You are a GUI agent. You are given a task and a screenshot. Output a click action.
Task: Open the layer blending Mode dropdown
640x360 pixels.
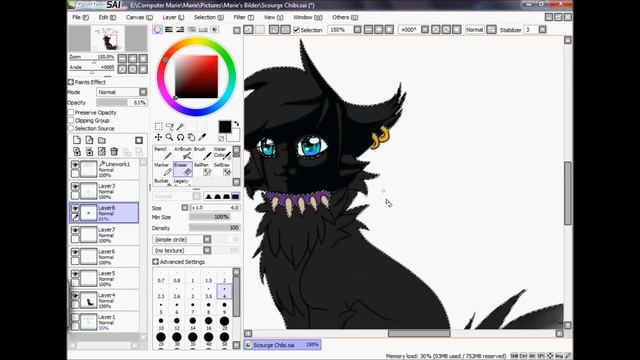(143, 92)
